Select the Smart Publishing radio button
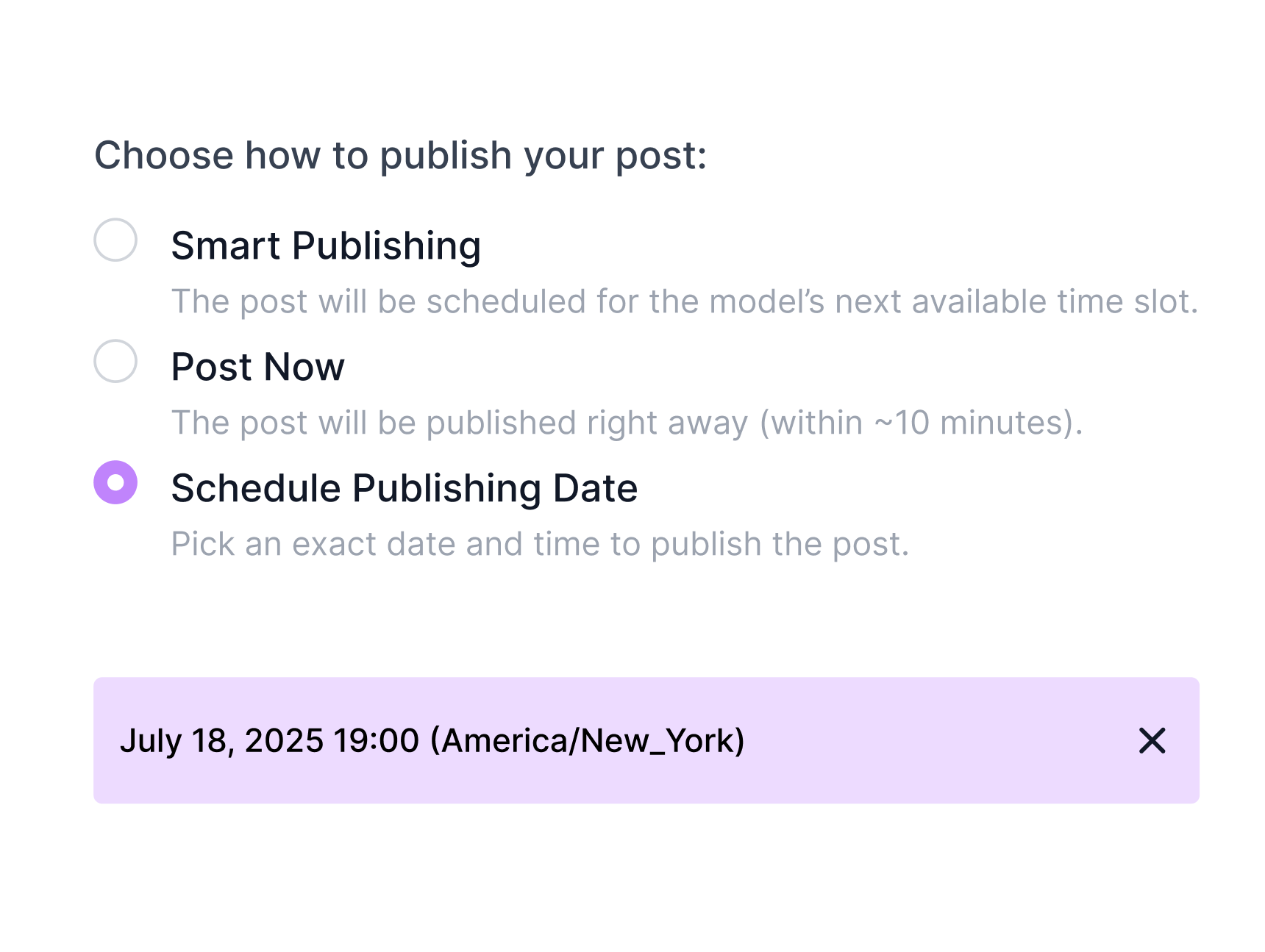 point(115,240)
